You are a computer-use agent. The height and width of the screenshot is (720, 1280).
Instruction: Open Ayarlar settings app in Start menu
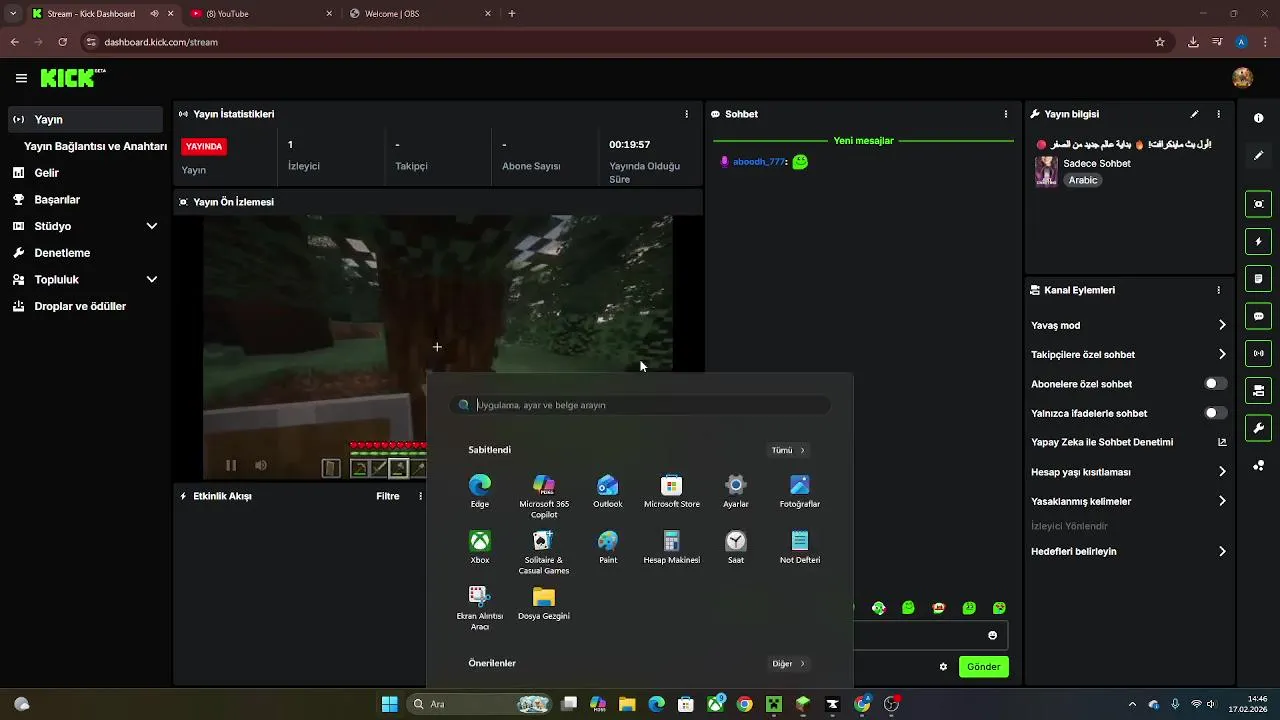pyautogui.click(x=736, y=491)
